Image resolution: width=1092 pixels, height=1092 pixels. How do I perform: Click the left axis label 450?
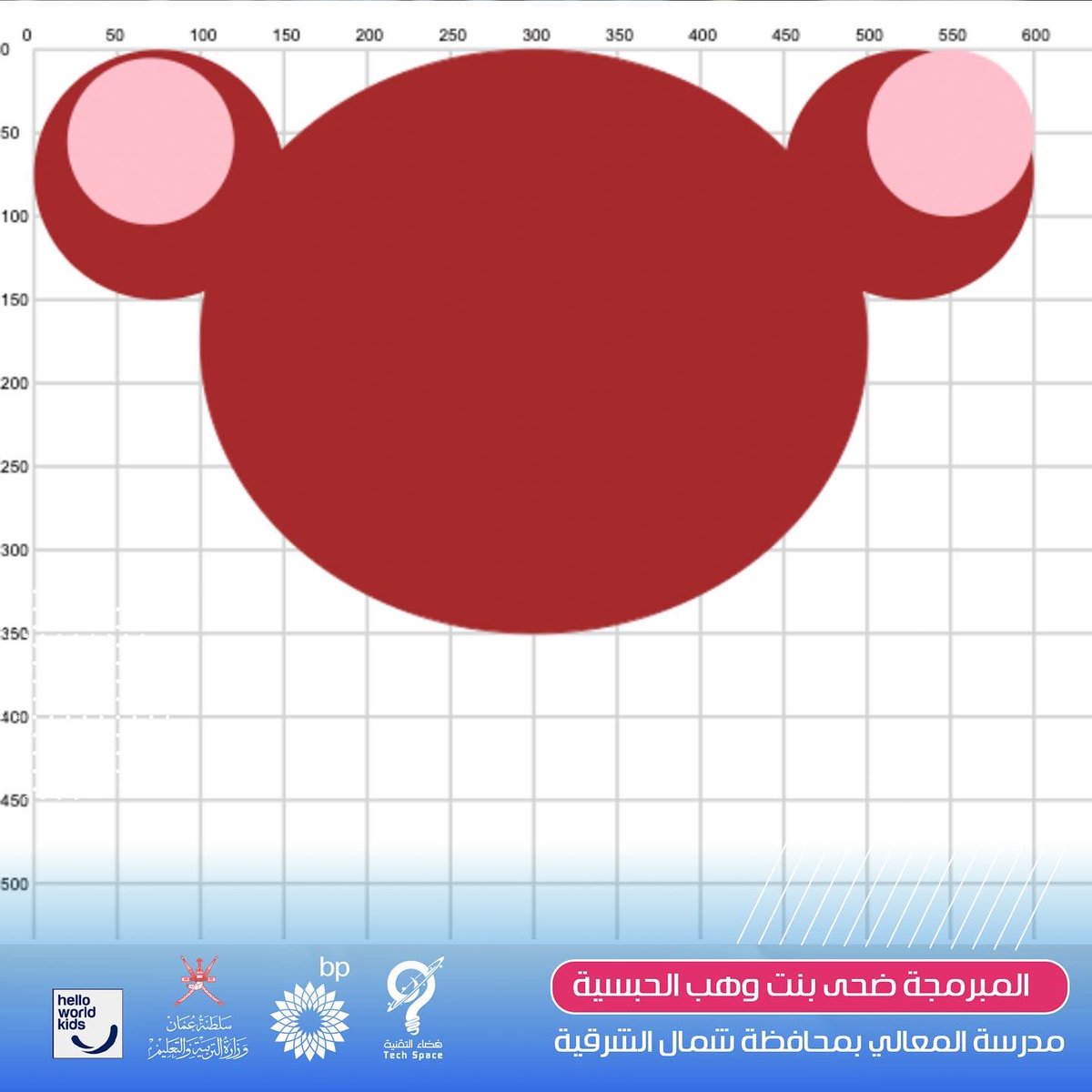pos(14,801)
